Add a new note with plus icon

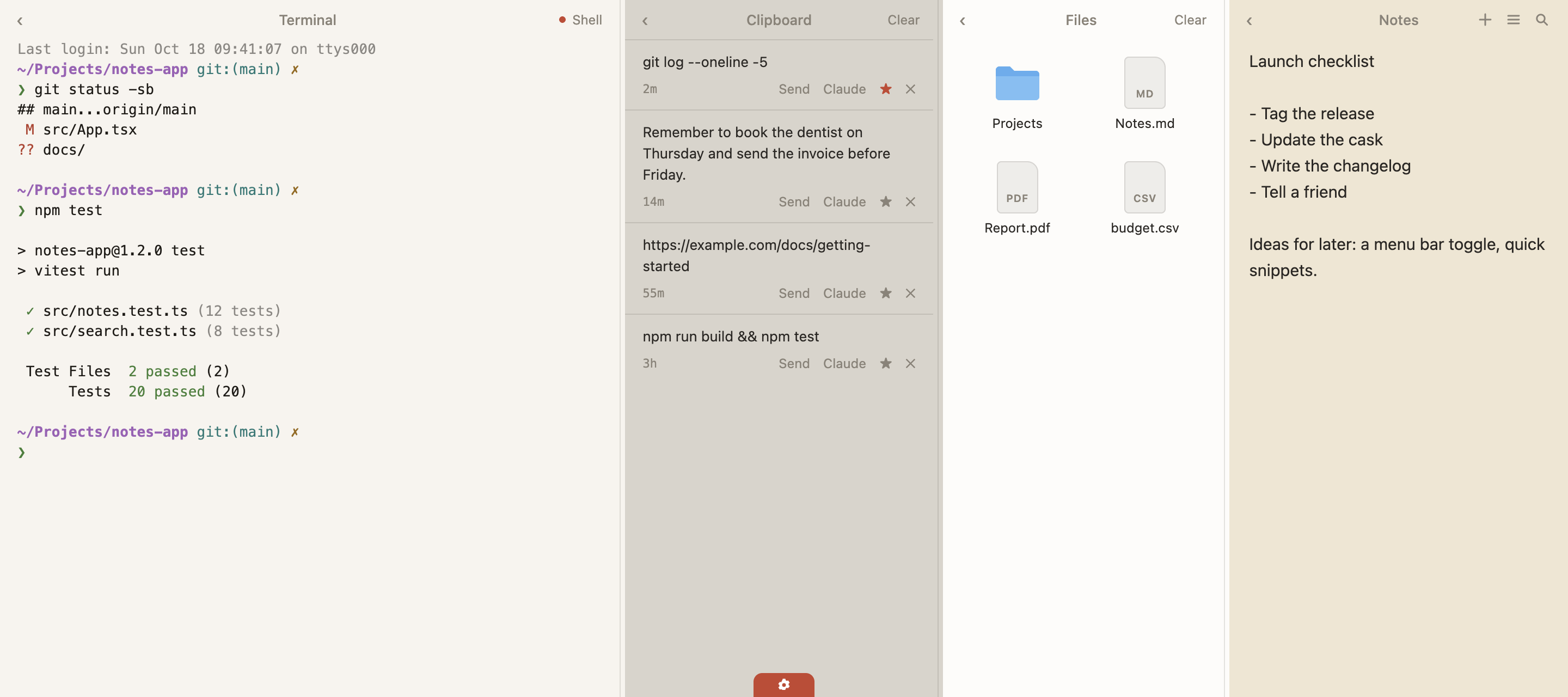tap(1485, 20)
